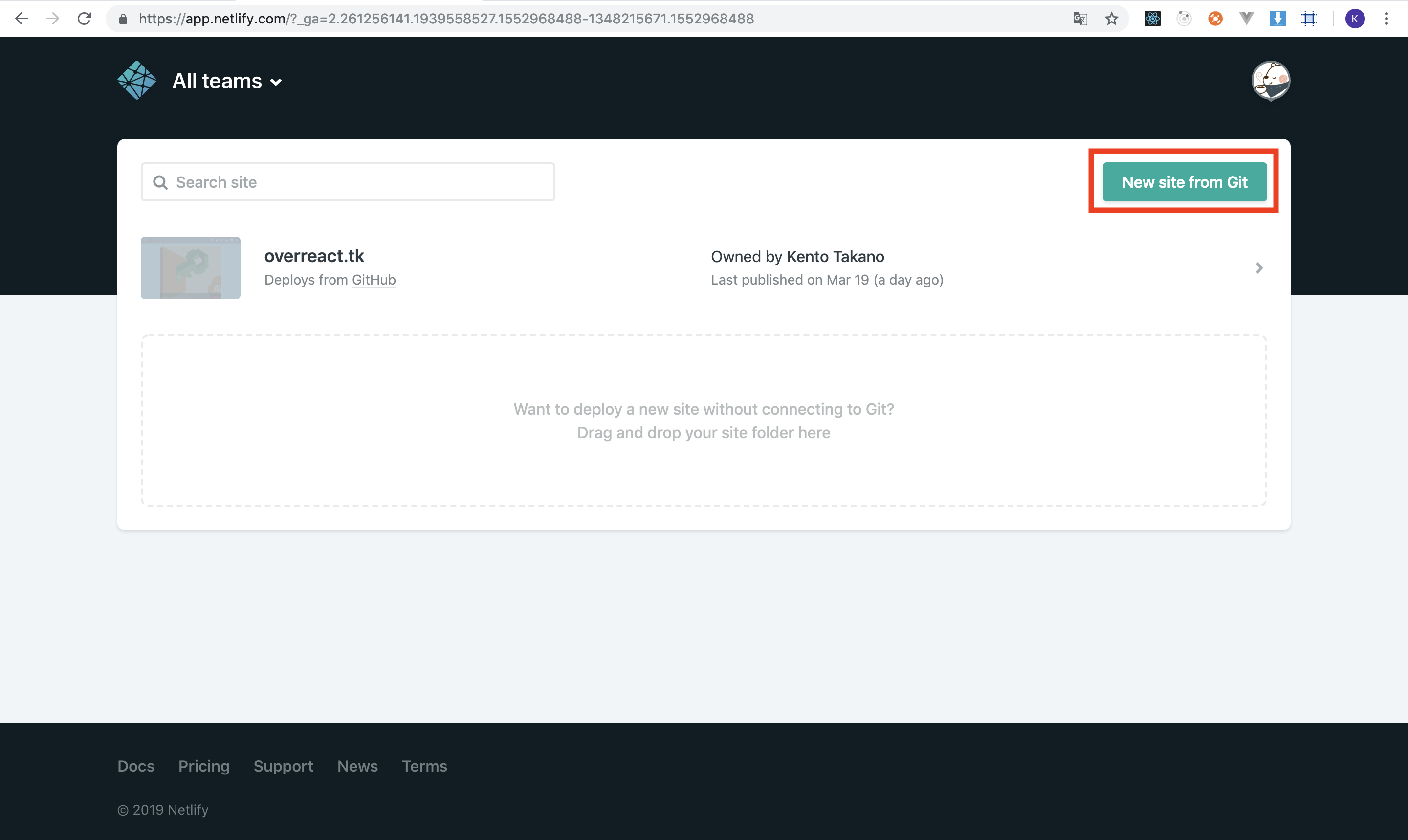Click the Chrome profile K avatar

coord(1354,19)
